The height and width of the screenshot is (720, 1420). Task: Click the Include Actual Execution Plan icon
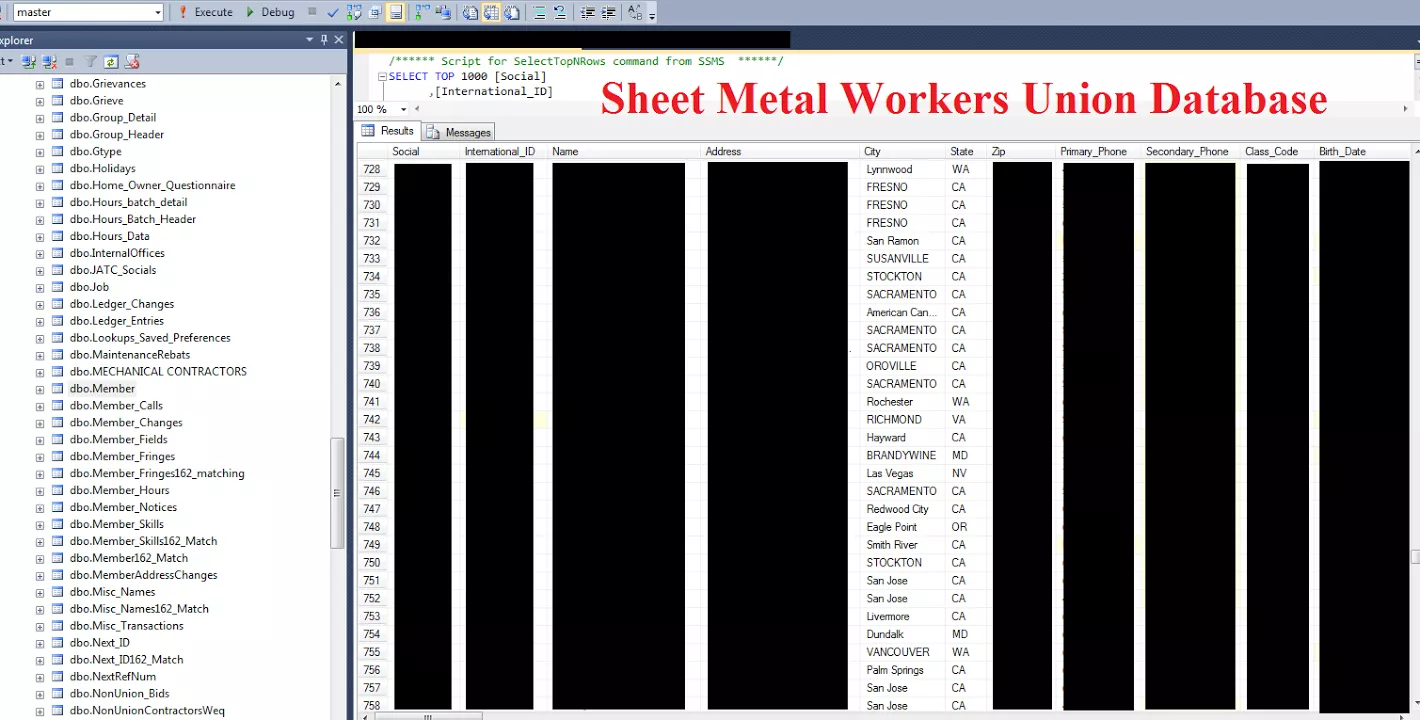click(420, 12)
